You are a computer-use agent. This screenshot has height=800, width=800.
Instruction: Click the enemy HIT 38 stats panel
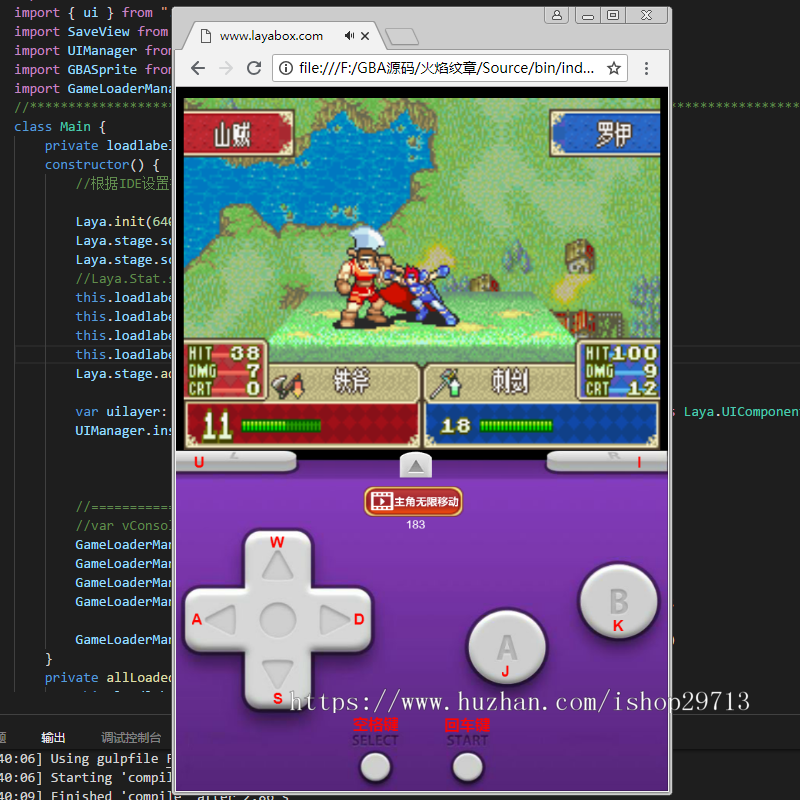tap(225, 371)
